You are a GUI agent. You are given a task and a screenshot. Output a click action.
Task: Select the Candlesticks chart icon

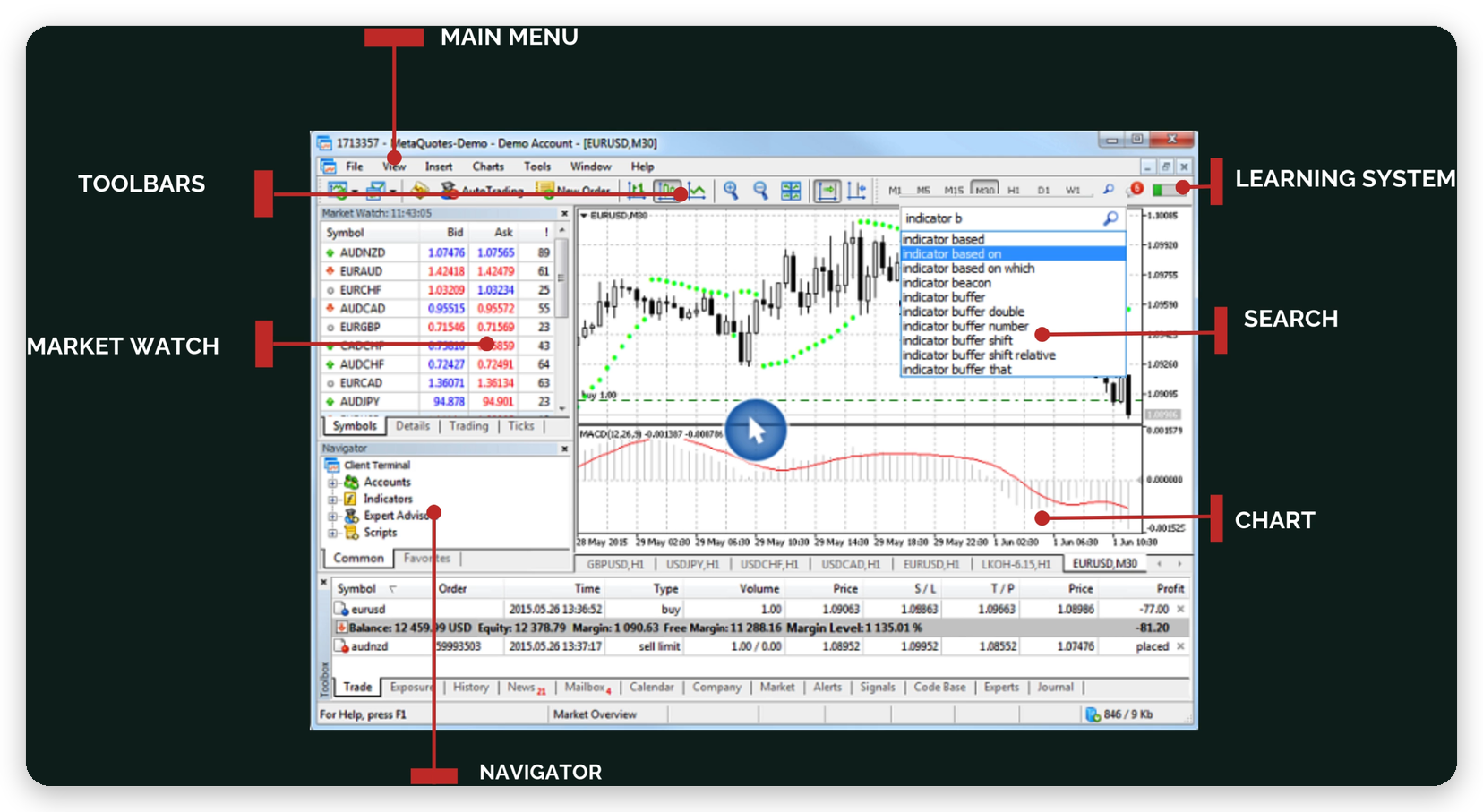click(x=666, y=191)
